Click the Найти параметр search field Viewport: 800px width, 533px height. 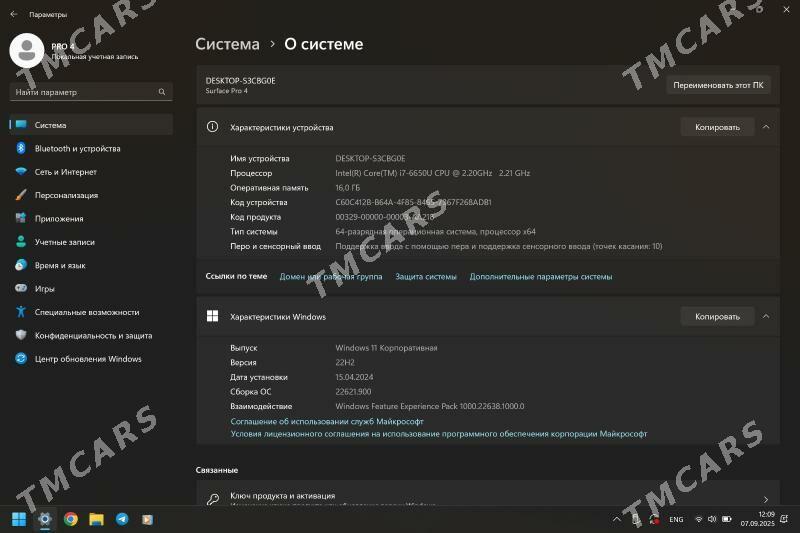[x=85, y=92]
